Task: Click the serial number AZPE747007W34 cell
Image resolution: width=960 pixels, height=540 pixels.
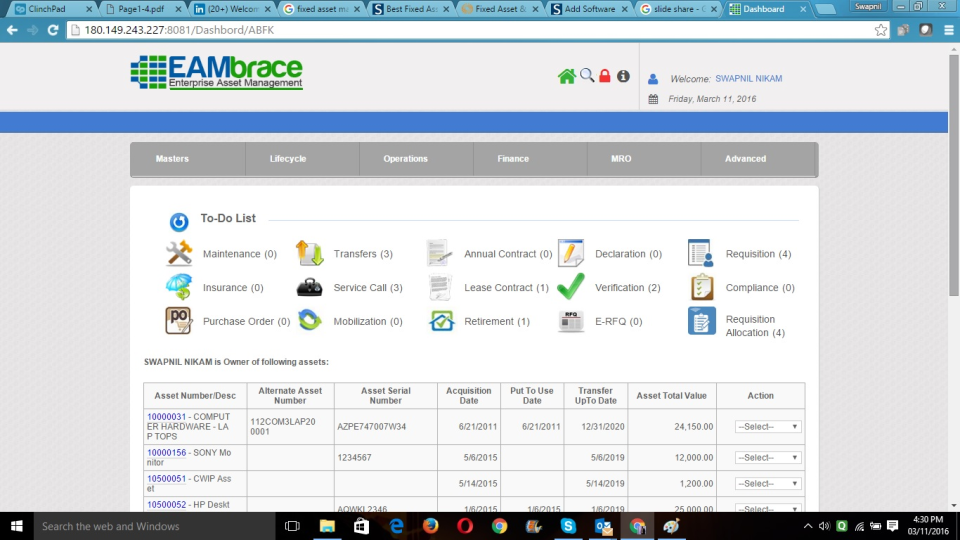Action: (x=386, y=427)
